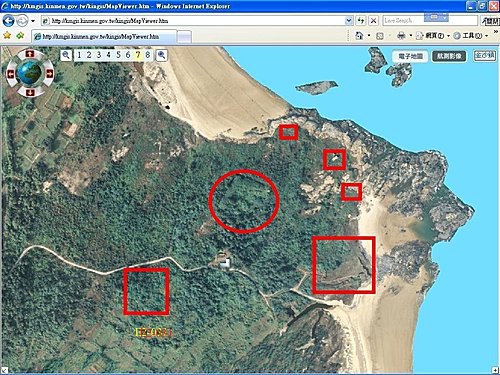
Task: Set map zoom to level 2
Action: tap(89, 55)
